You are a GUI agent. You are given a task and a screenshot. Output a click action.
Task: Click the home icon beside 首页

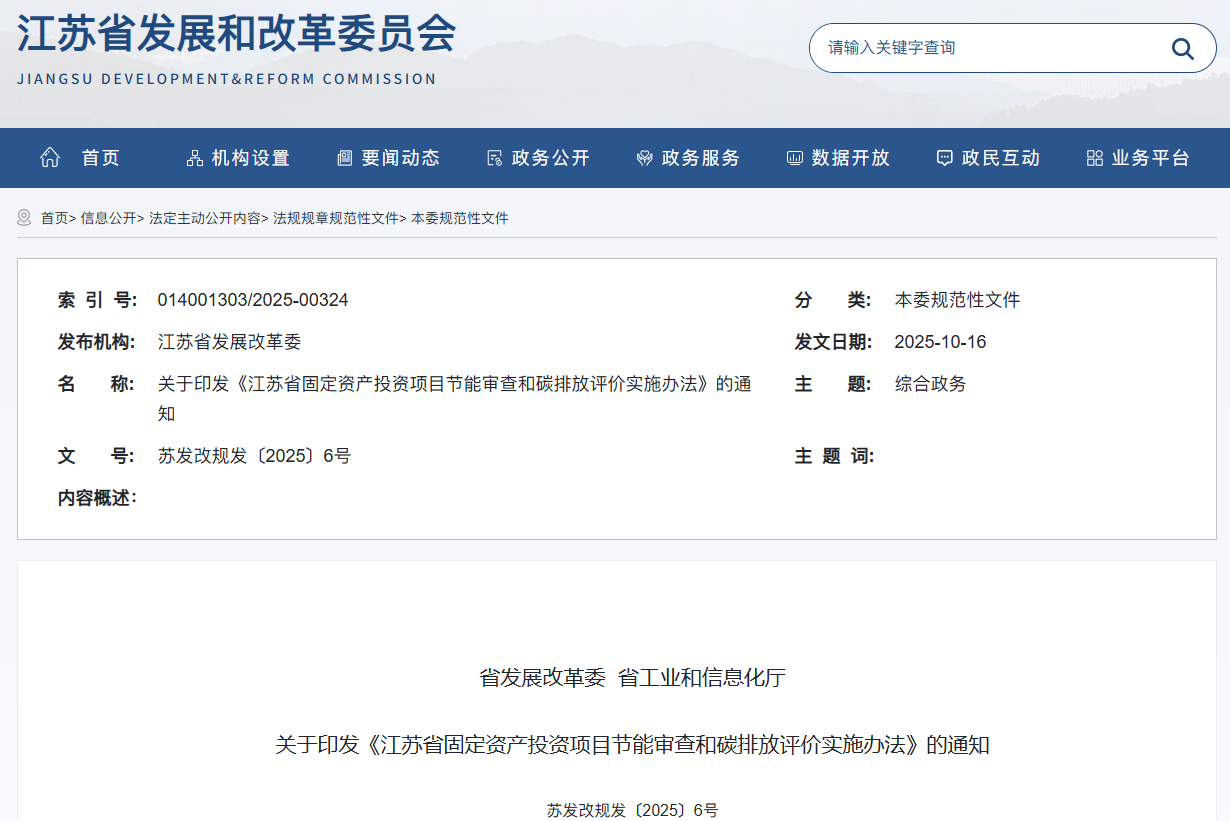50,158
